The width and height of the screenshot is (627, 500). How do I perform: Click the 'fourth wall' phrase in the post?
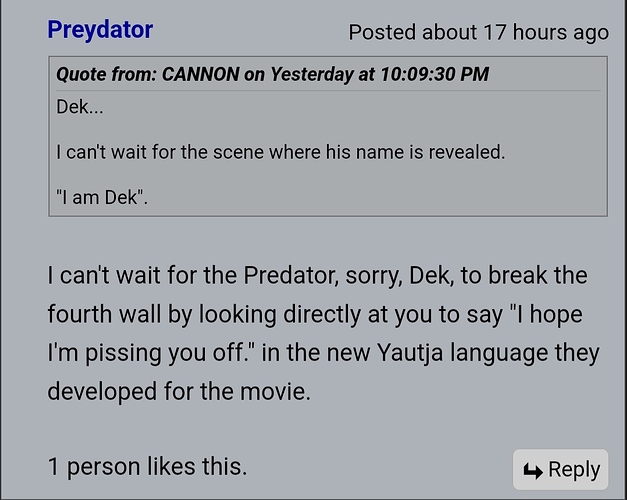click(104, 314)
